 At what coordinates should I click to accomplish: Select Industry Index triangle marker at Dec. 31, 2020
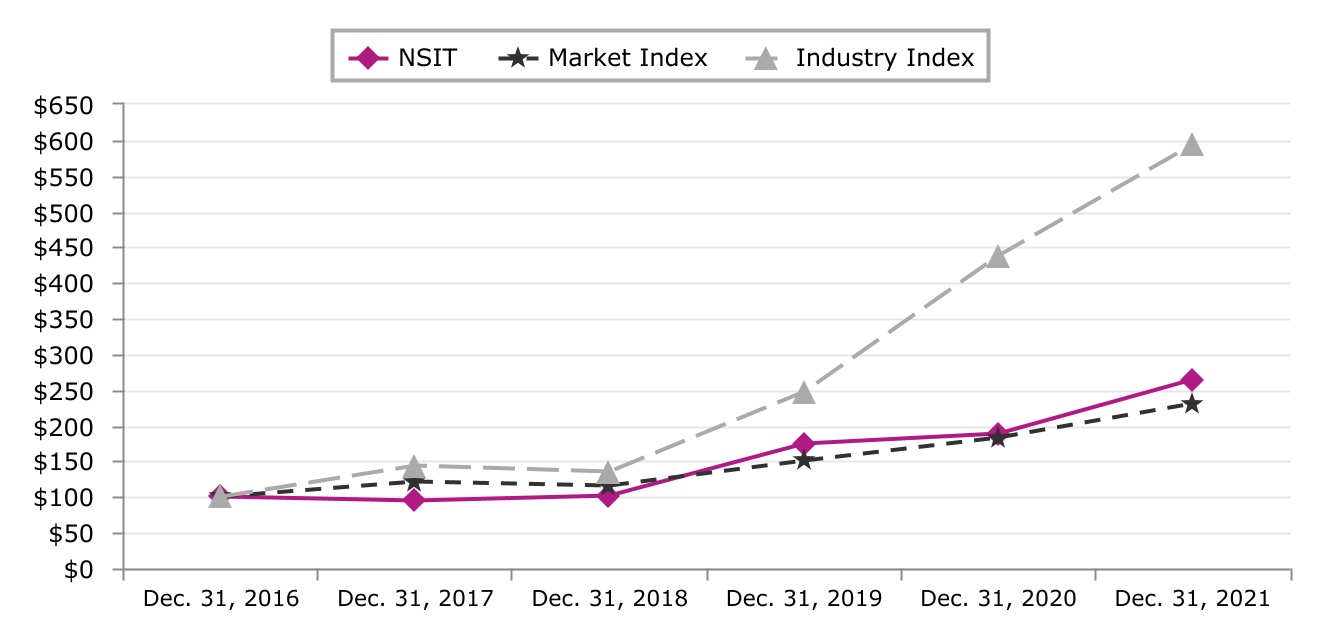[x=997, y=257]
